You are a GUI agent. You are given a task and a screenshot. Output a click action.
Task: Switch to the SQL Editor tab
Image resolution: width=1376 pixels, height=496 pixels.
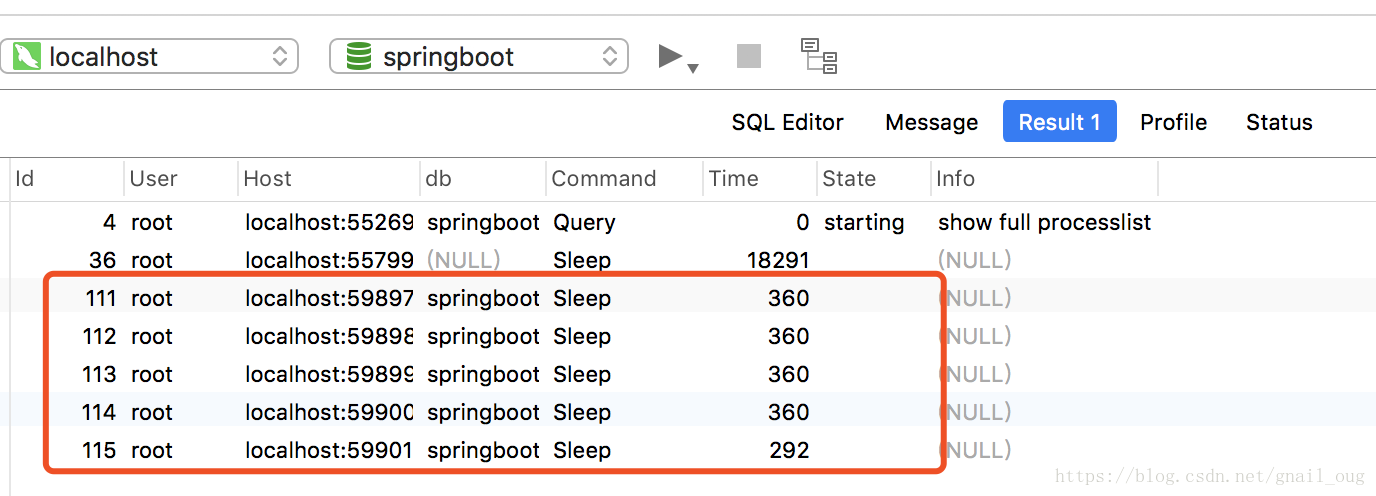pyautogui.click(x=788, y=122)
